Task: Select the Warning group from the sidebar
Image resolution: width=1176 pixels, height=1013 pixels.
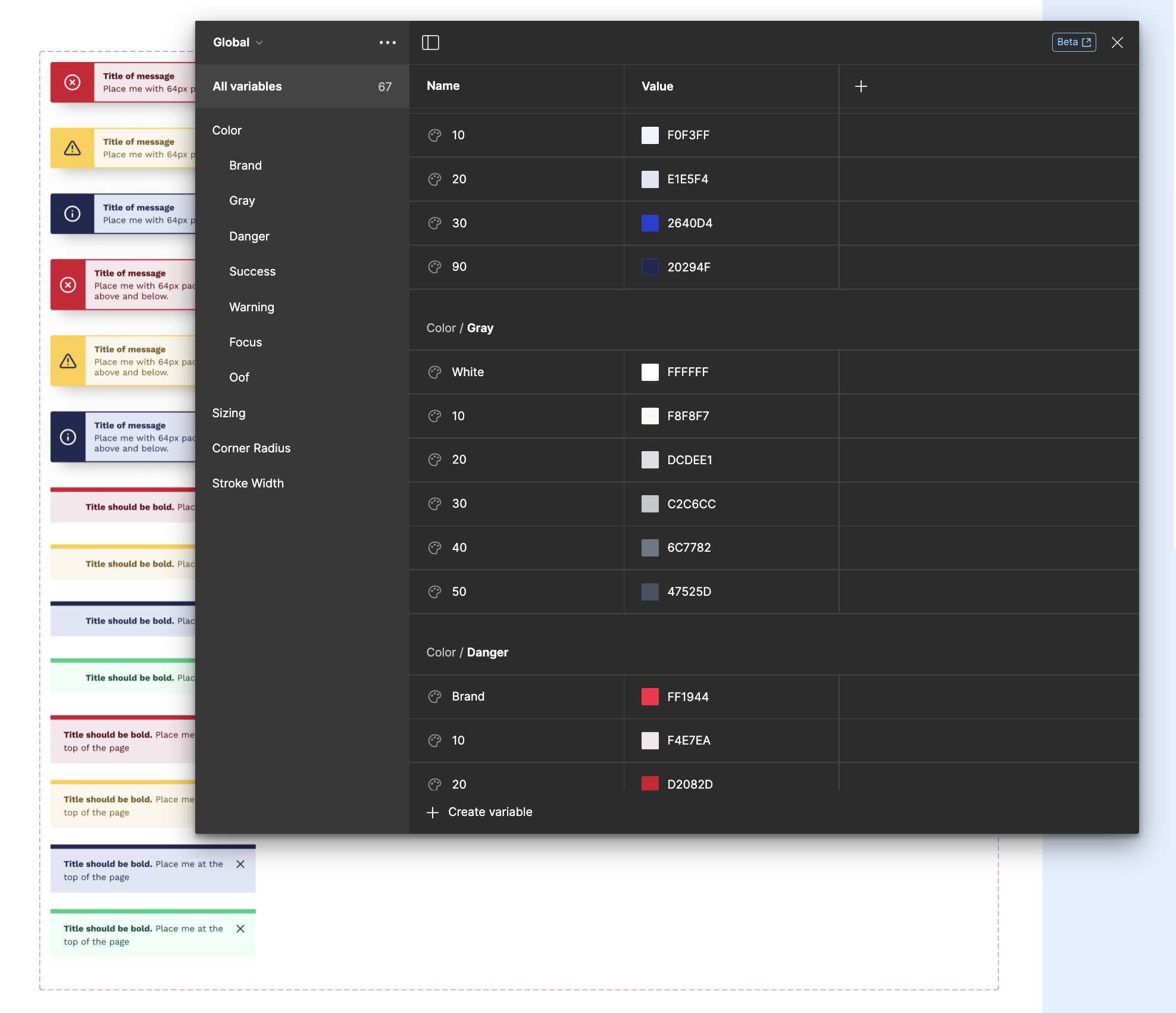Action: click(x=251, y=307)
